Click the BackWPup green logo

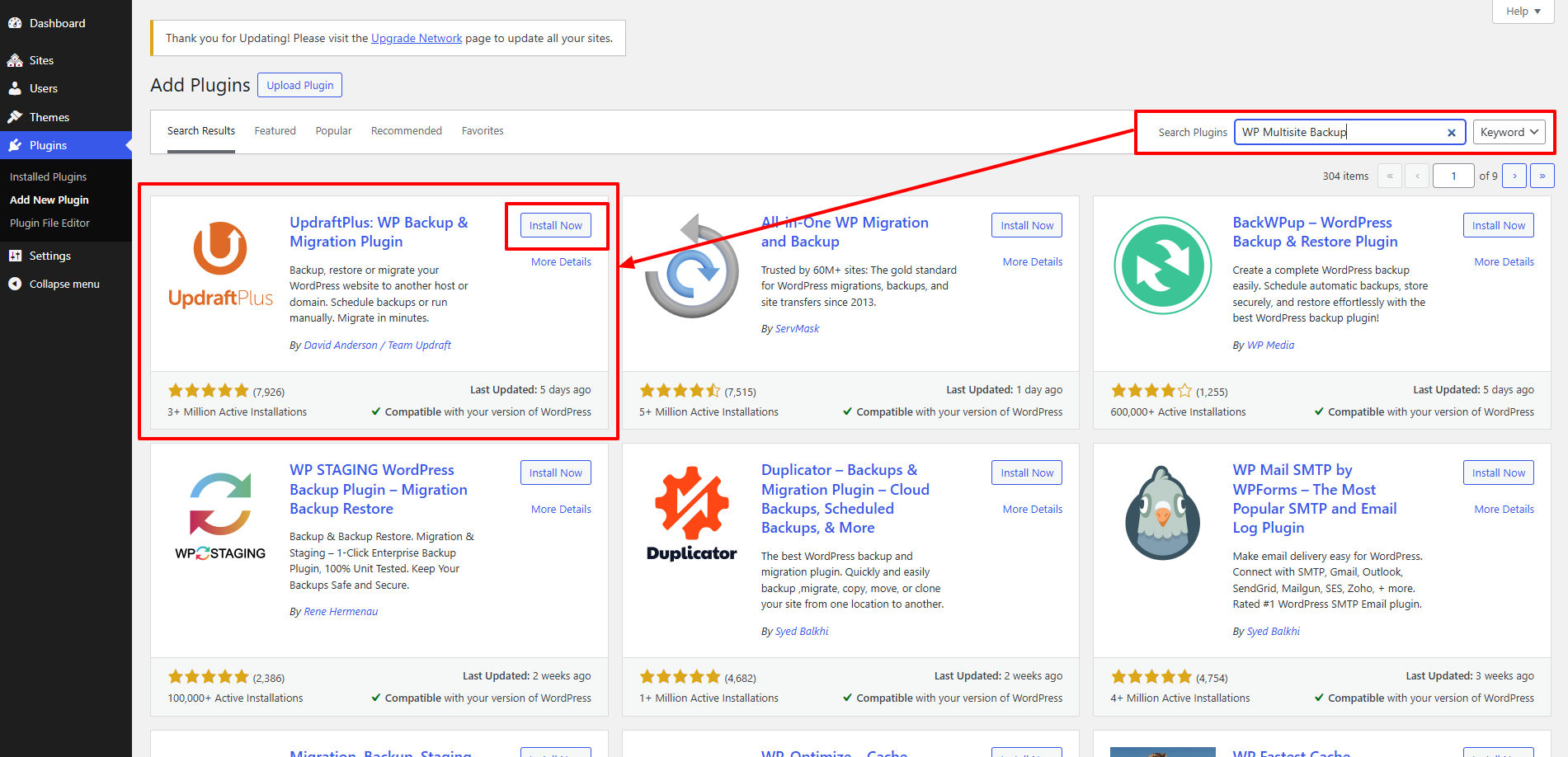[1163, 266]
